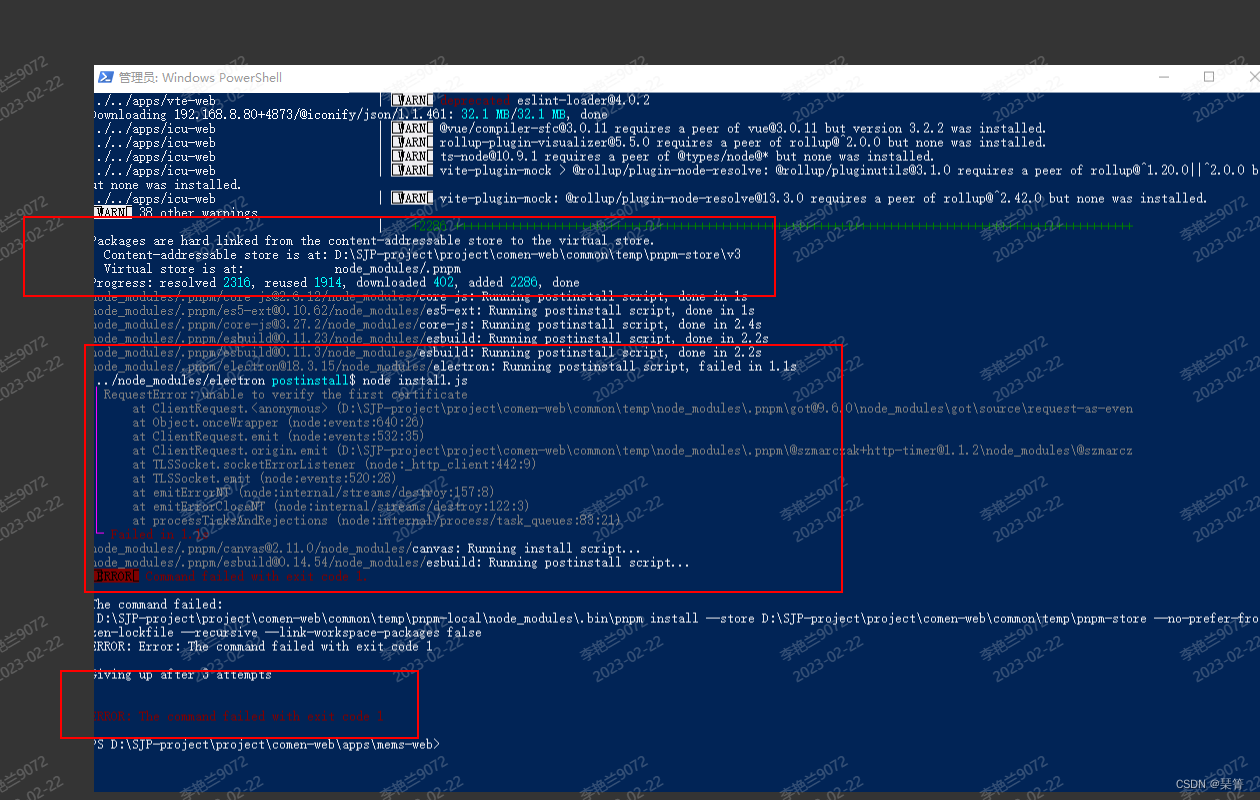Click the 'ts-node@10.9.1 requires a peer' warning
This screenshot has height=800, width=1260.
663,157
